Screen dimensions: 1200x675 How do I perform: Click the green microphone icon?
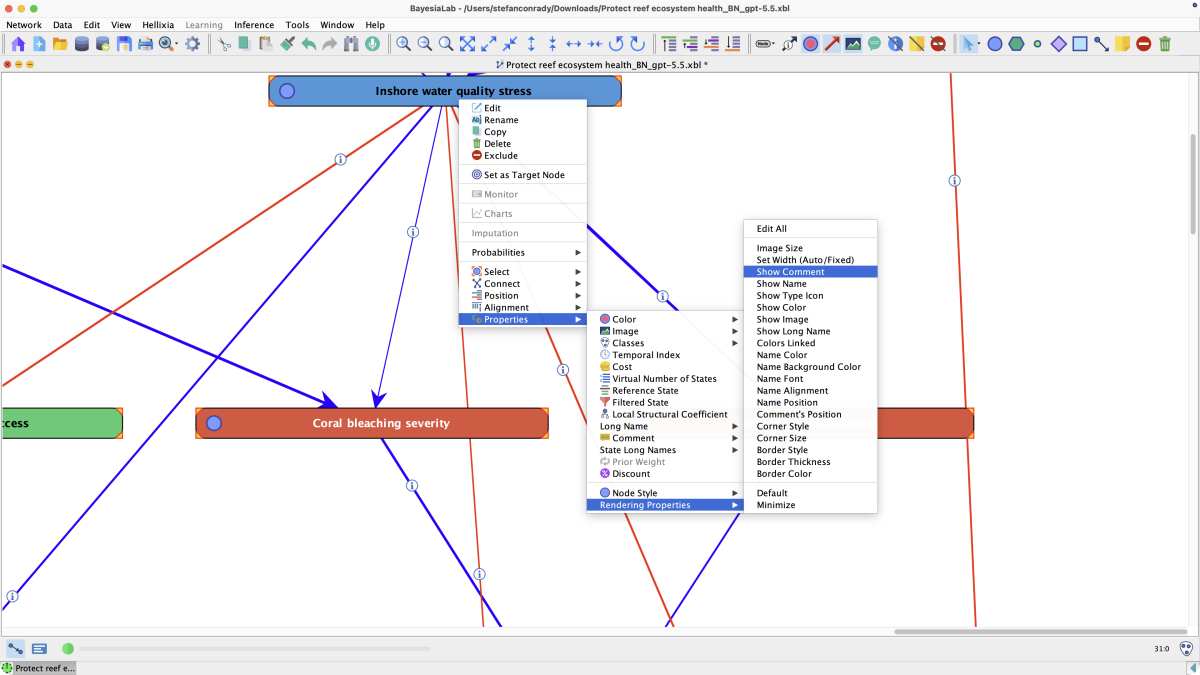tap(372, 44)
